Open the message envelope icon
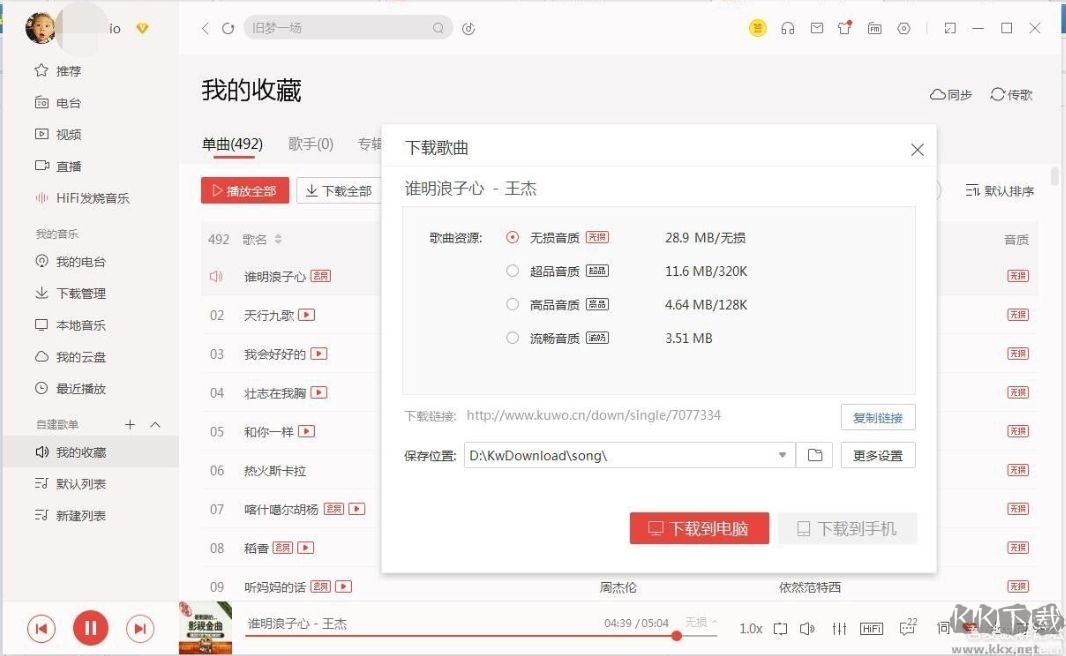Screen dimensions: 1066x656 817,28
